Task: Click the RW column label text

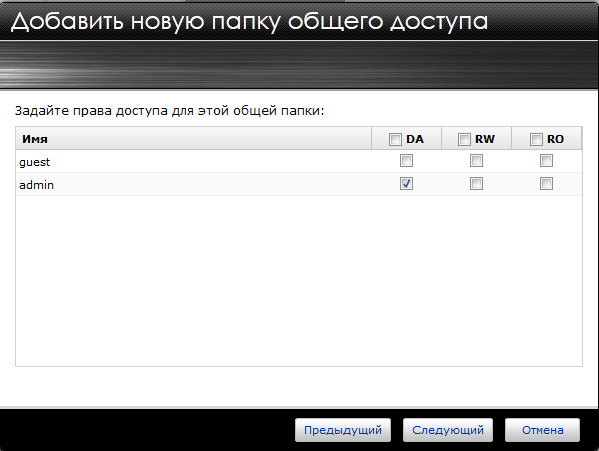Action: (485, 139)
